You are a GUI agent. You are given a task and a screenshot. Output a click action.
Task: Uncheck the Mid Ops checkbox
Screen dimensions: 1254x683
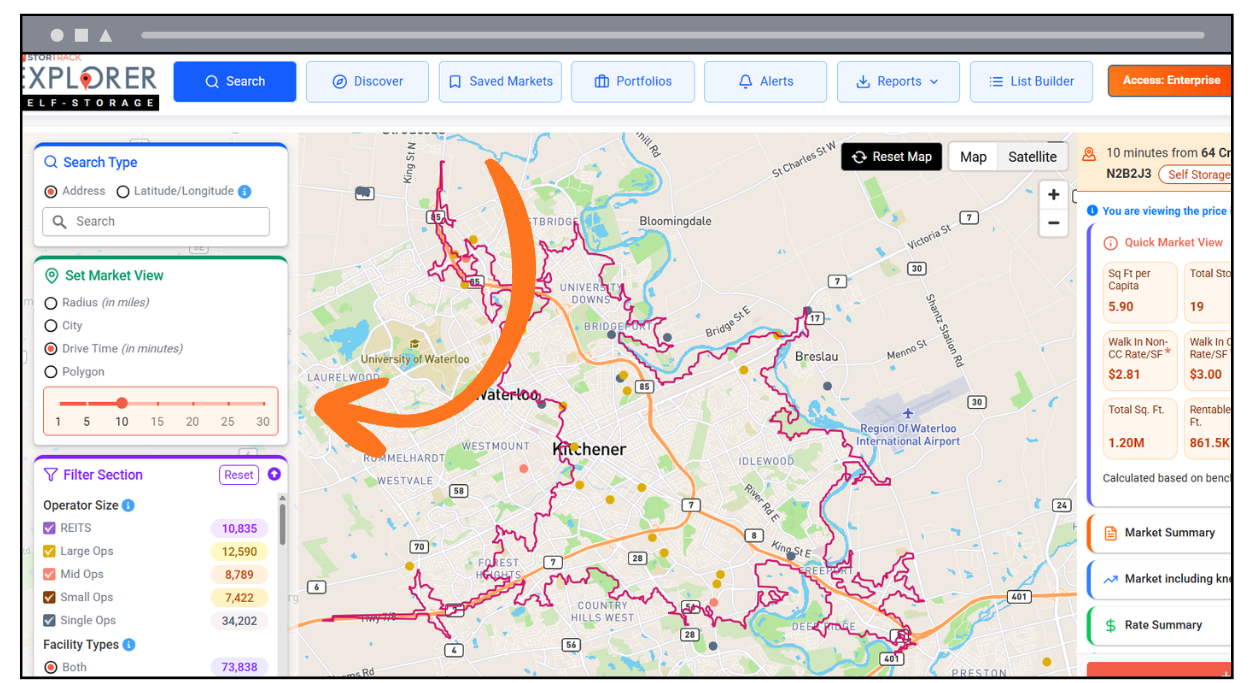click(x=50, y=574)
